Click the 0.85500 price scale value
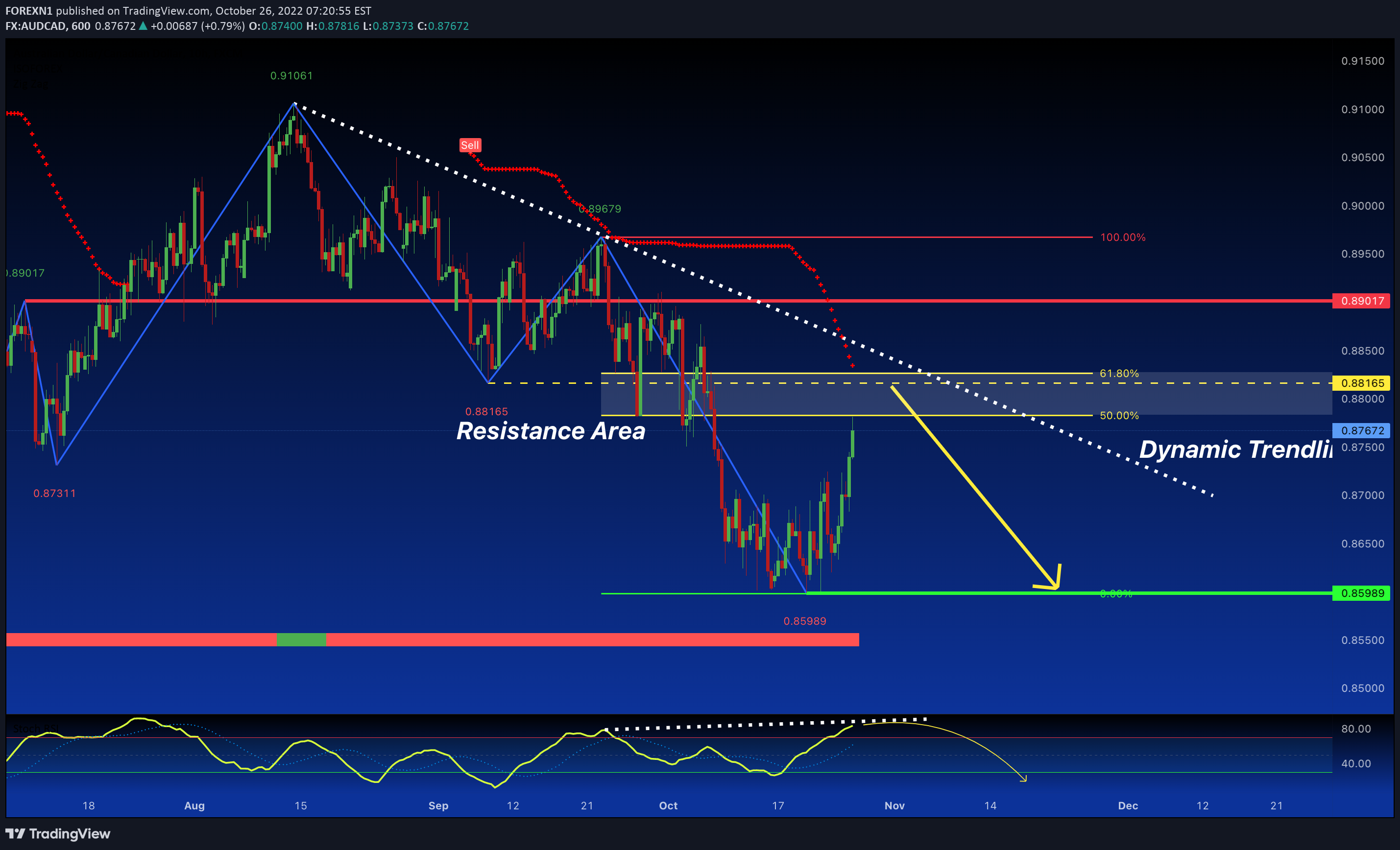1400x850 pixels. click(x=1363, y=640)
